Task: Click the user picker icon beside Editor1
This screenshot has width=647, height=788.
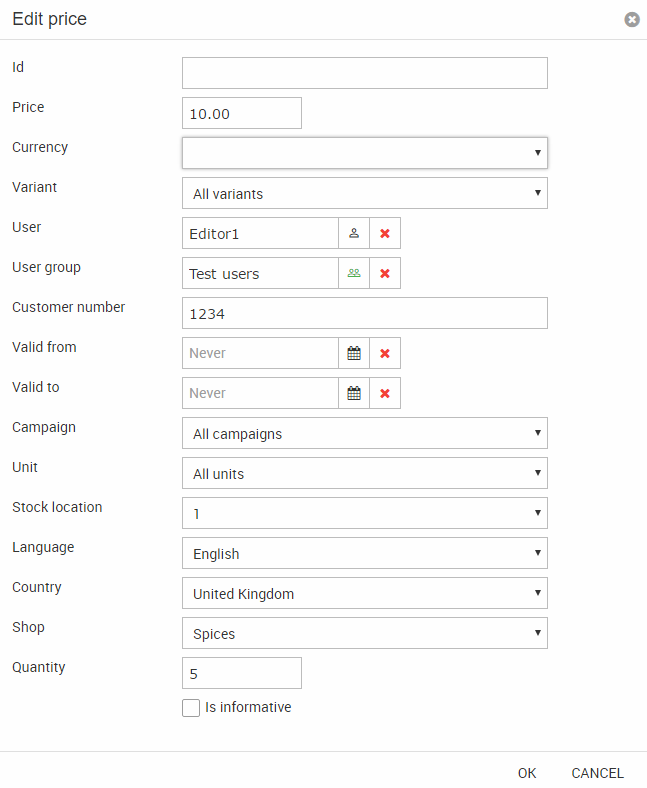Action: pos(354,233)
